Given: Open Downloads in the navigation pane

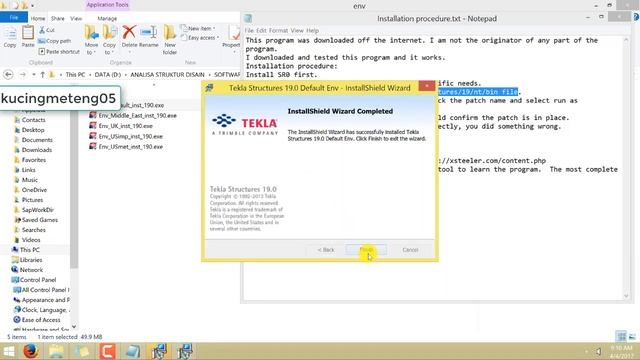Looking at the screenshot, I should click(x=36, y=150).
